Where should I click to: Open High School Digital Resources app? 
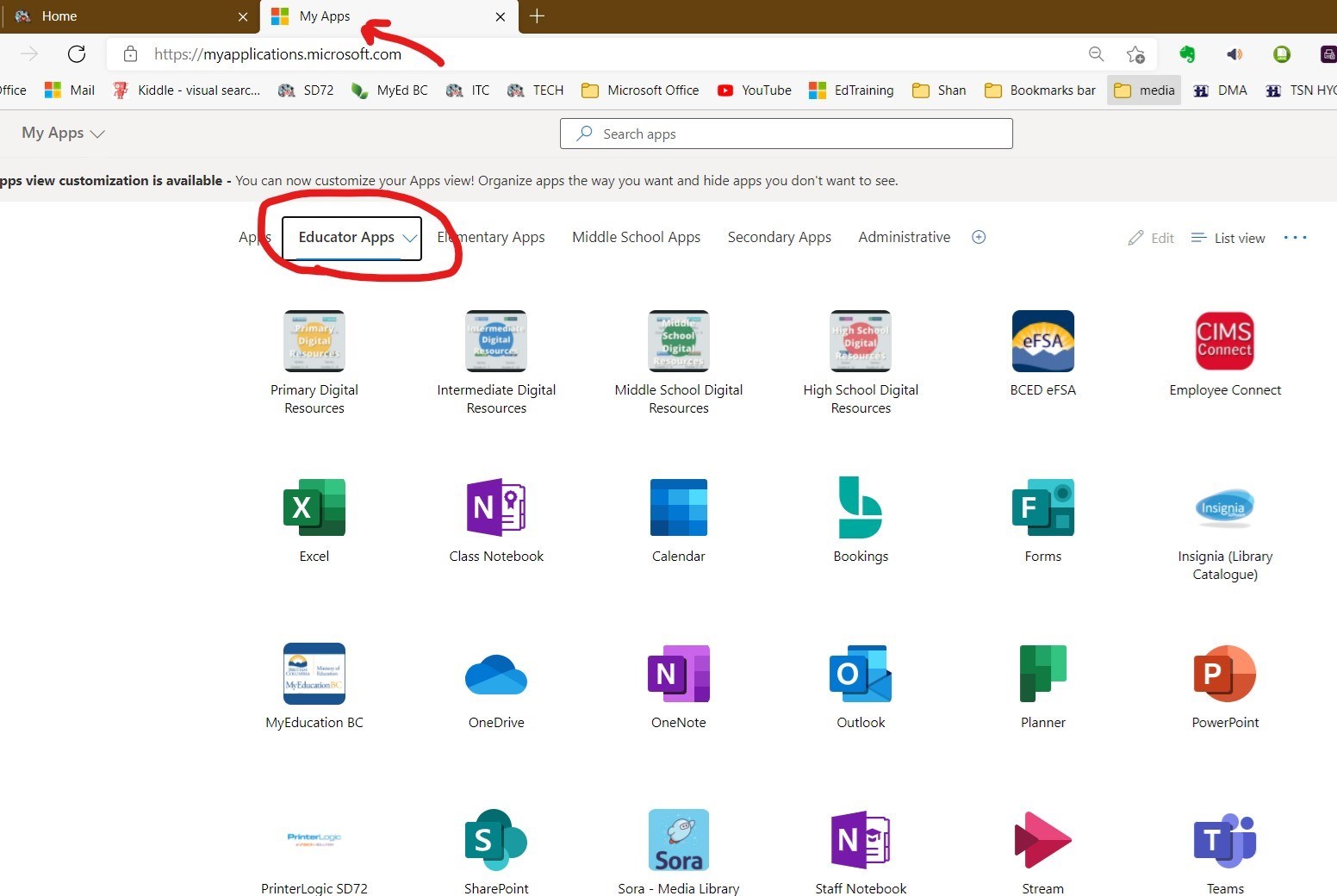point(861,341)
